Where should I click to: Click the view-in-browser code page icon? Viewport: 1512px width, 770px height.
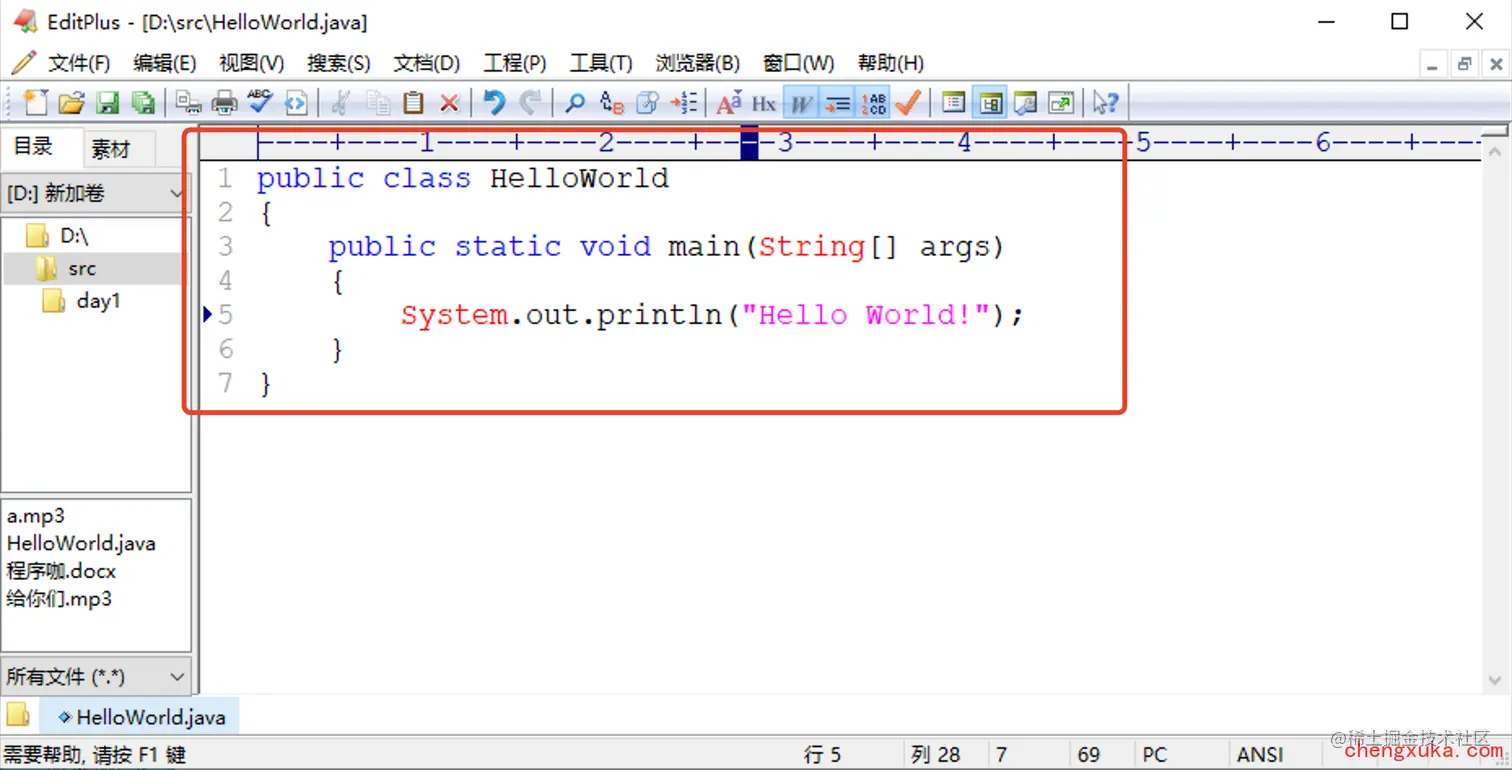pyautogui.click(x=296, y=102)
